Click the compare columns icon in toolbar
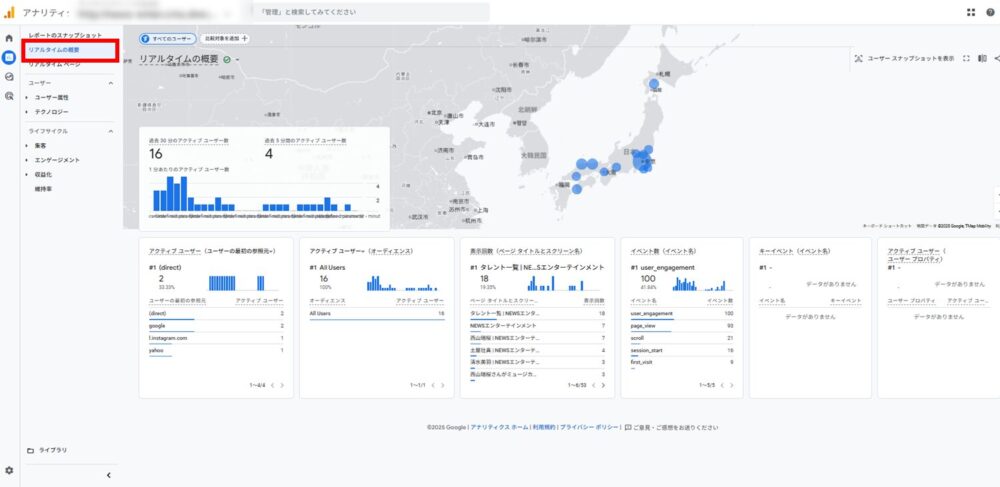This screenshot has width=1000, height=487. [982, 59]
